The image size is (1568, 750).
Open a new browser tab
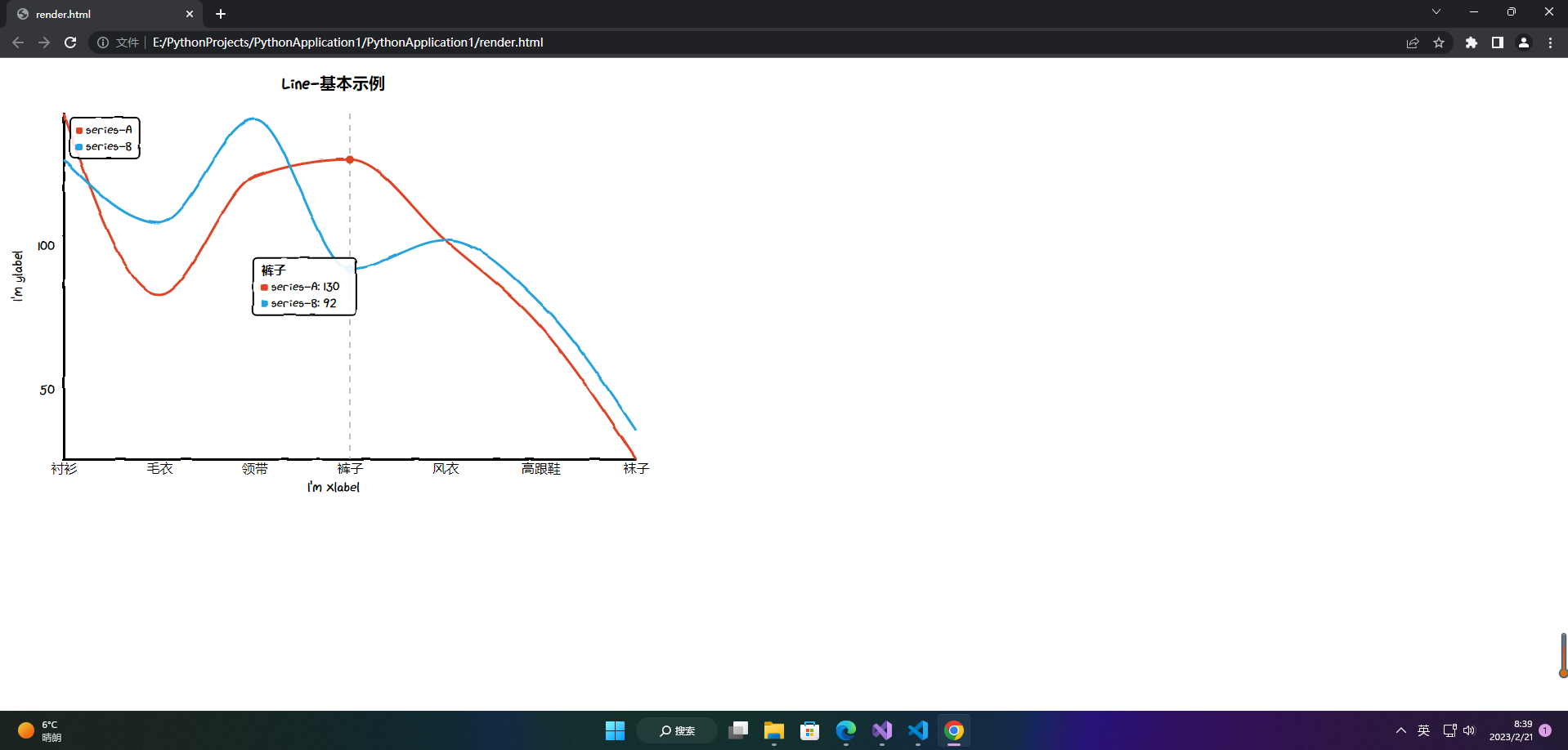pyautogui.click(x=221, y=14)
